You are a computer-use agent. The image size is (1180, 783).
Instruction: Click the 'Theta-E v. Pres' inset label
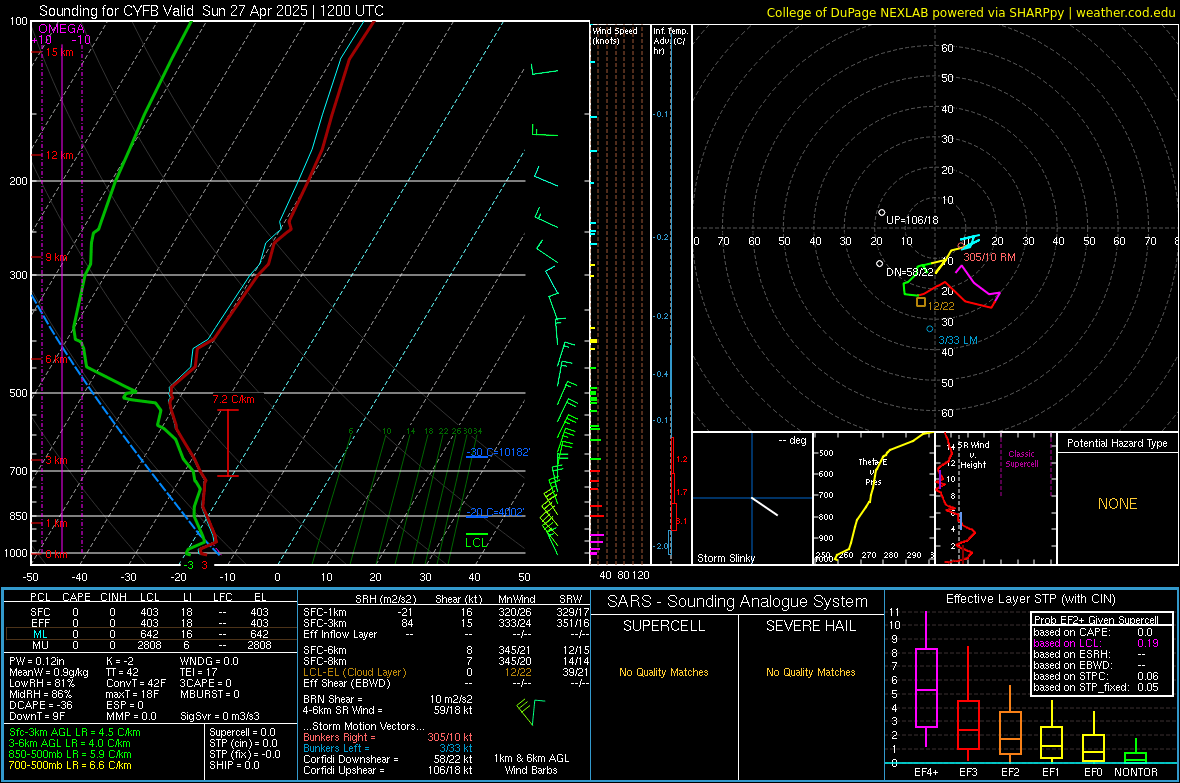point(873,471)
